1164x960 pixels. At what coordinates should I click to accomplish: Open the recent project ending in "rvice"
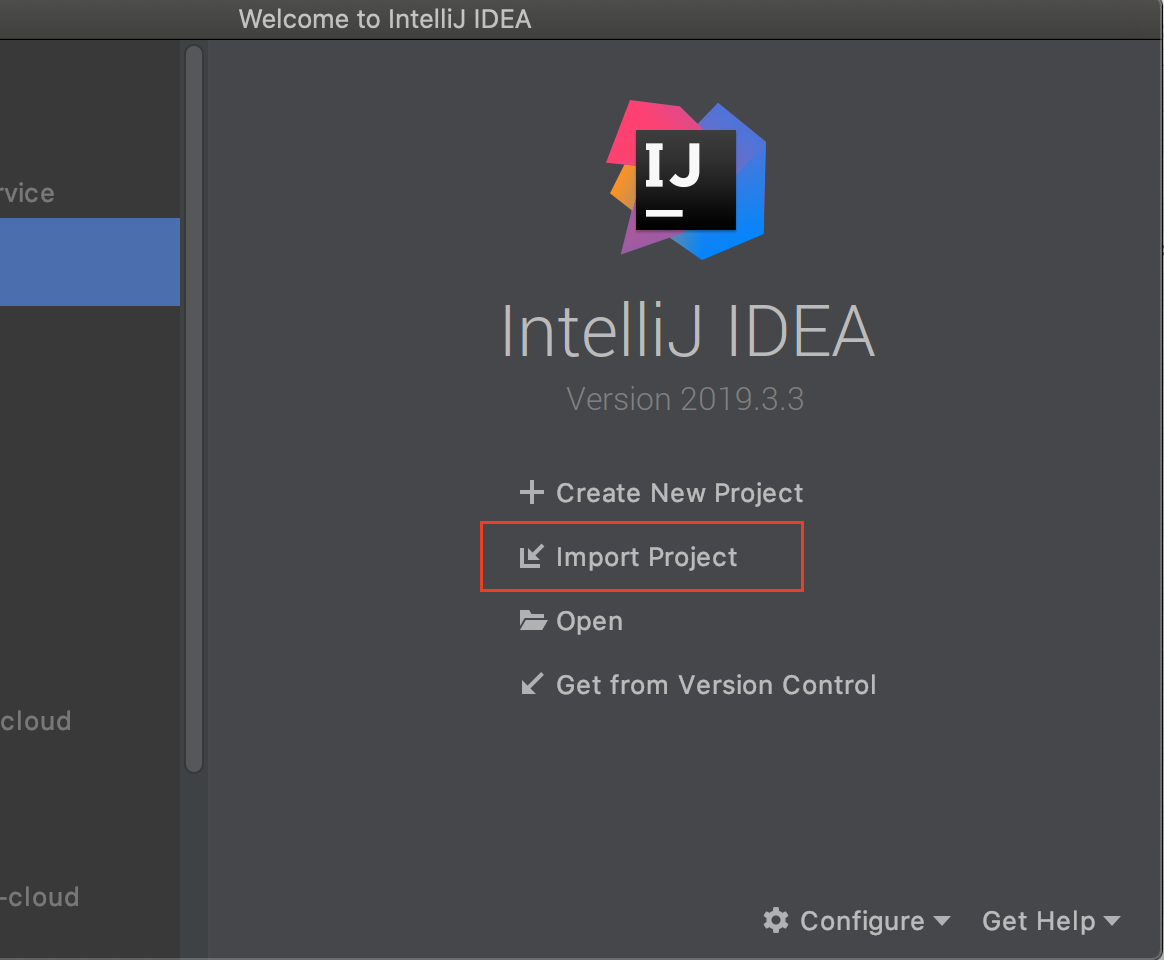pyautogui.click(x=28, y=193)
